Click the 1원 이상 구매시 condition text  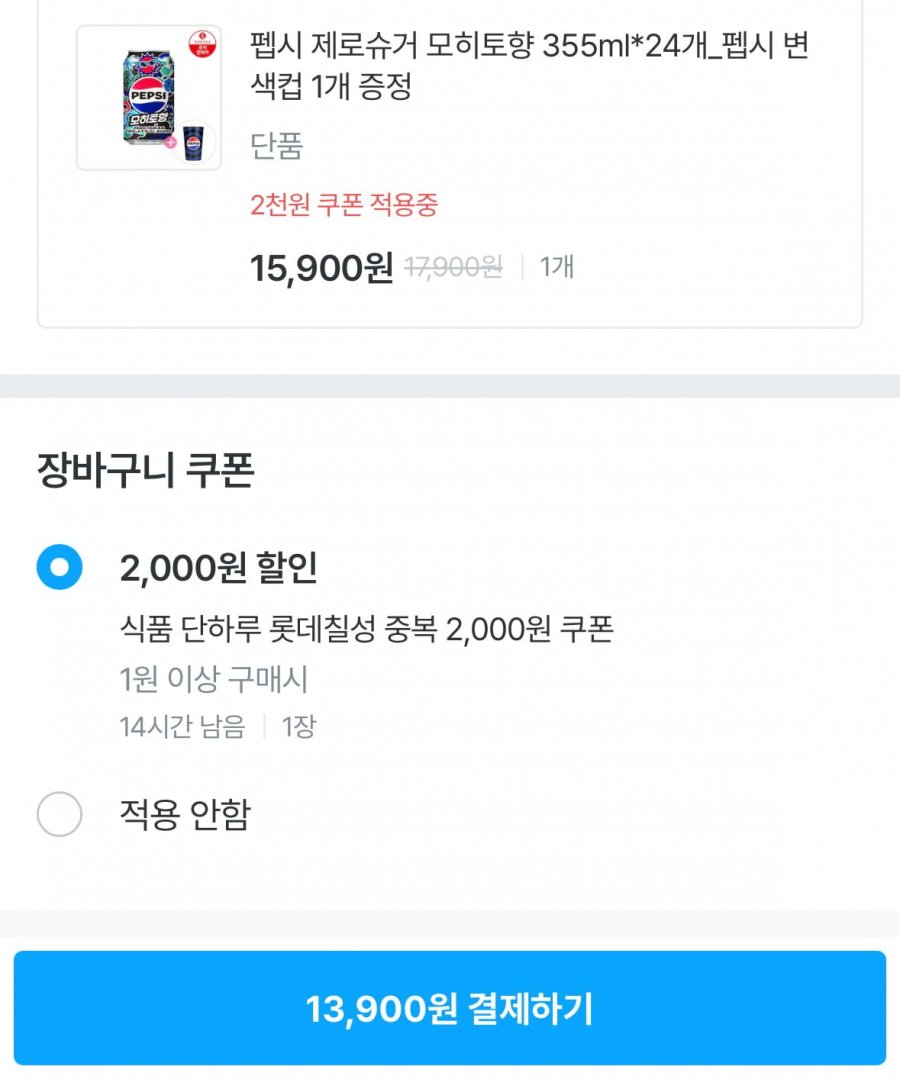[x=213, y=680]
